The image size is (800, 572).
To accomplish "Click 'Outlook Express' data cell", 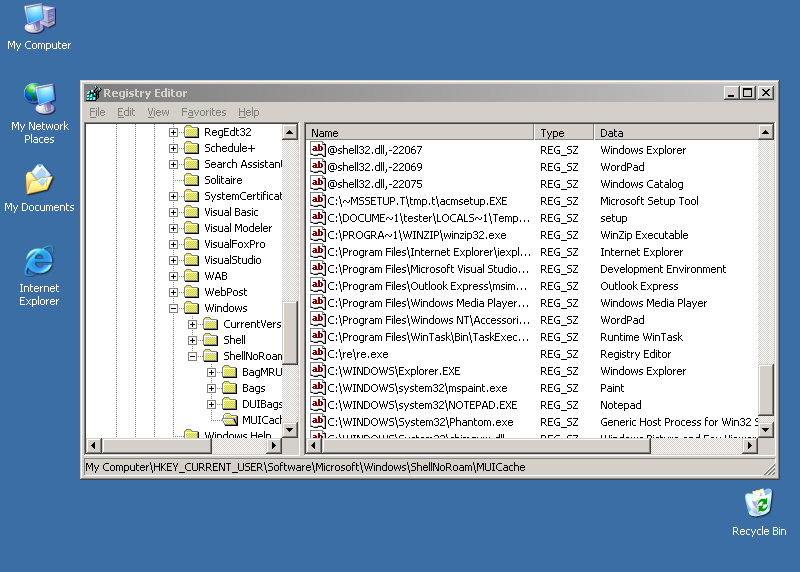I will tap(639, 286).
